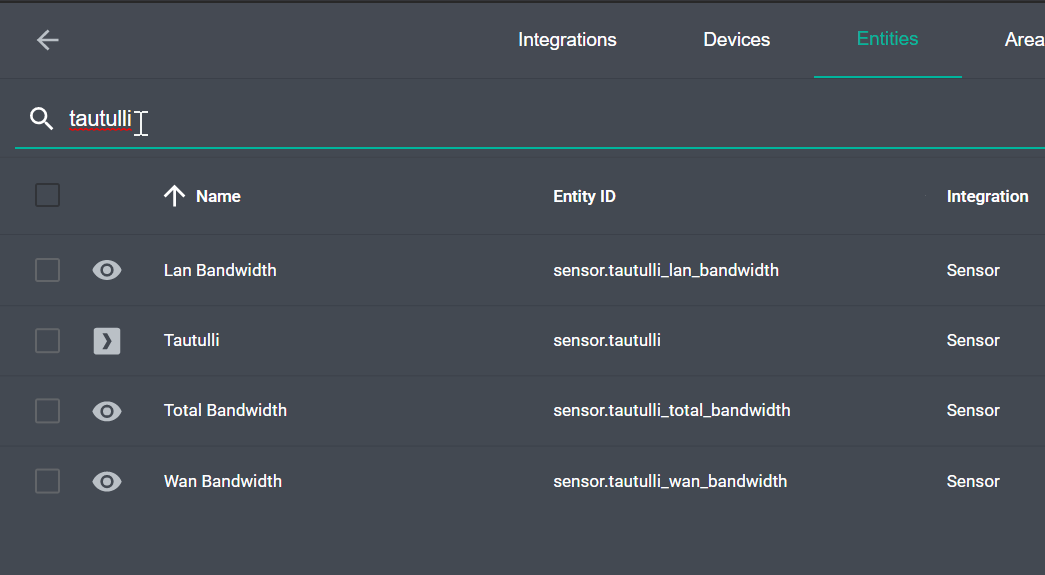The image size is (1045, 575).
Task: Open the Areas tab
Action: pos(1024,40)
